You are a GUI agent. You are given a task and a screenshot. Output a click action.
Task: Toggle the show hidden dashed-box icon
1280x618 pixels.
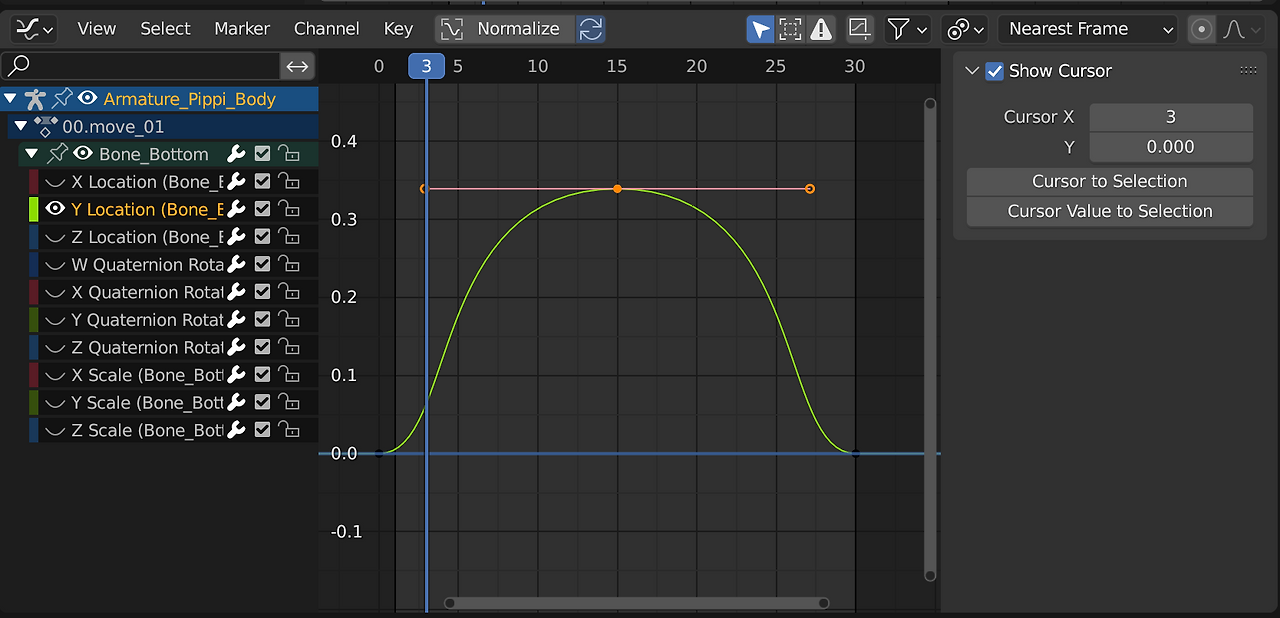[x=791, y=29]
